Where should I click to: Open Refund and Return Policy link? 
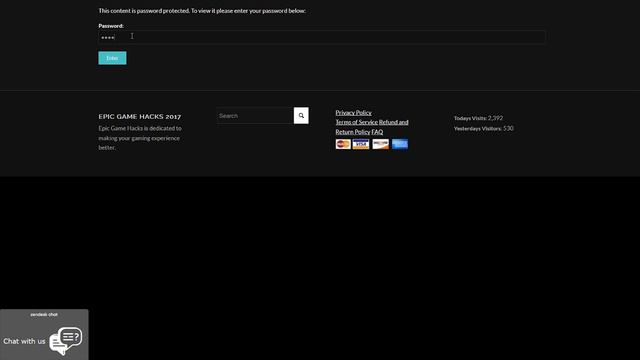[372, 127]
